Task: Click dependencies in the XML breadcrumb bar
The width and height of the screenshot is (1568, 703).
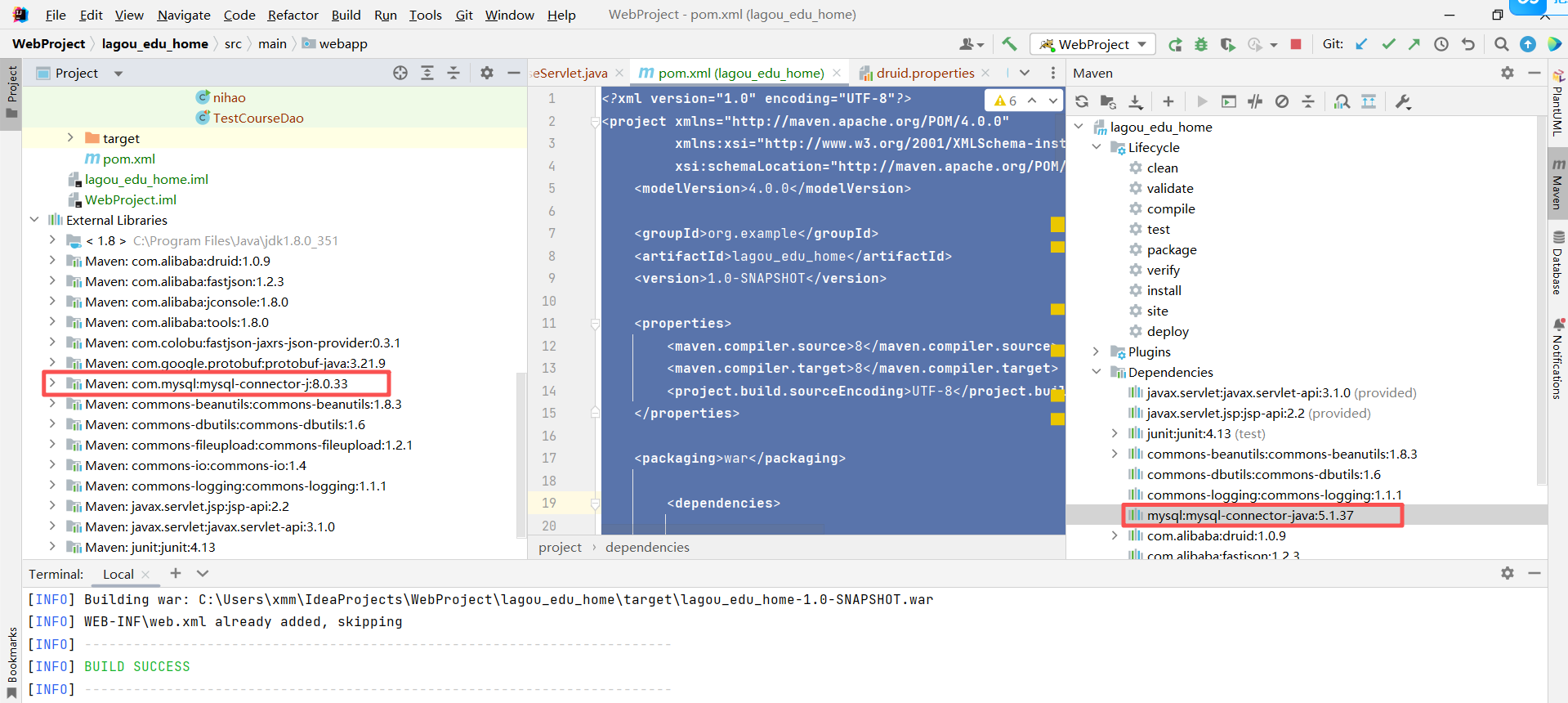Action: [647, 547]
